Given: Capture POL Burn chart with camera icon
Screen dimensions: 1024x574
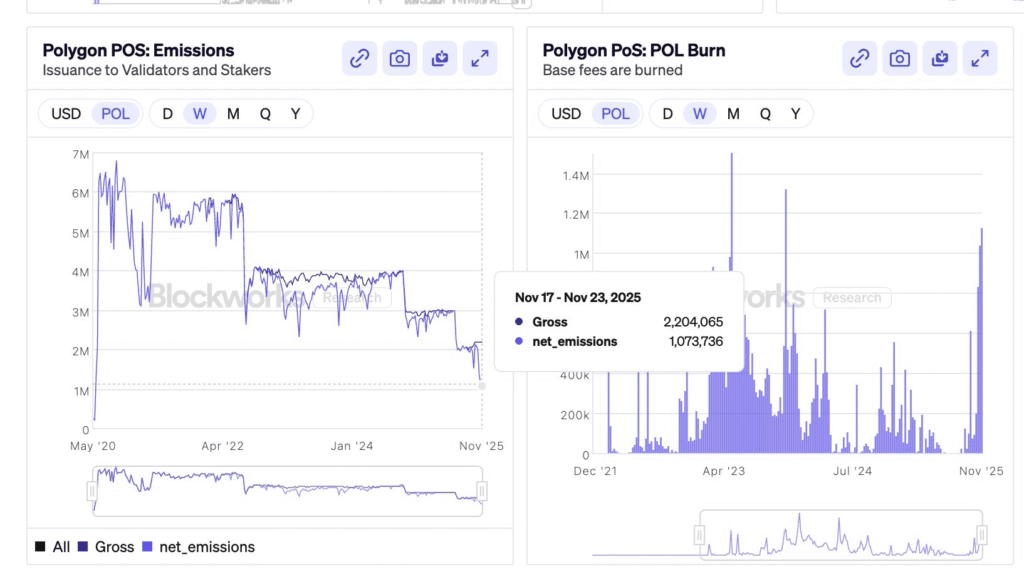Looking at the screenshot, I should tap(900, 59).
